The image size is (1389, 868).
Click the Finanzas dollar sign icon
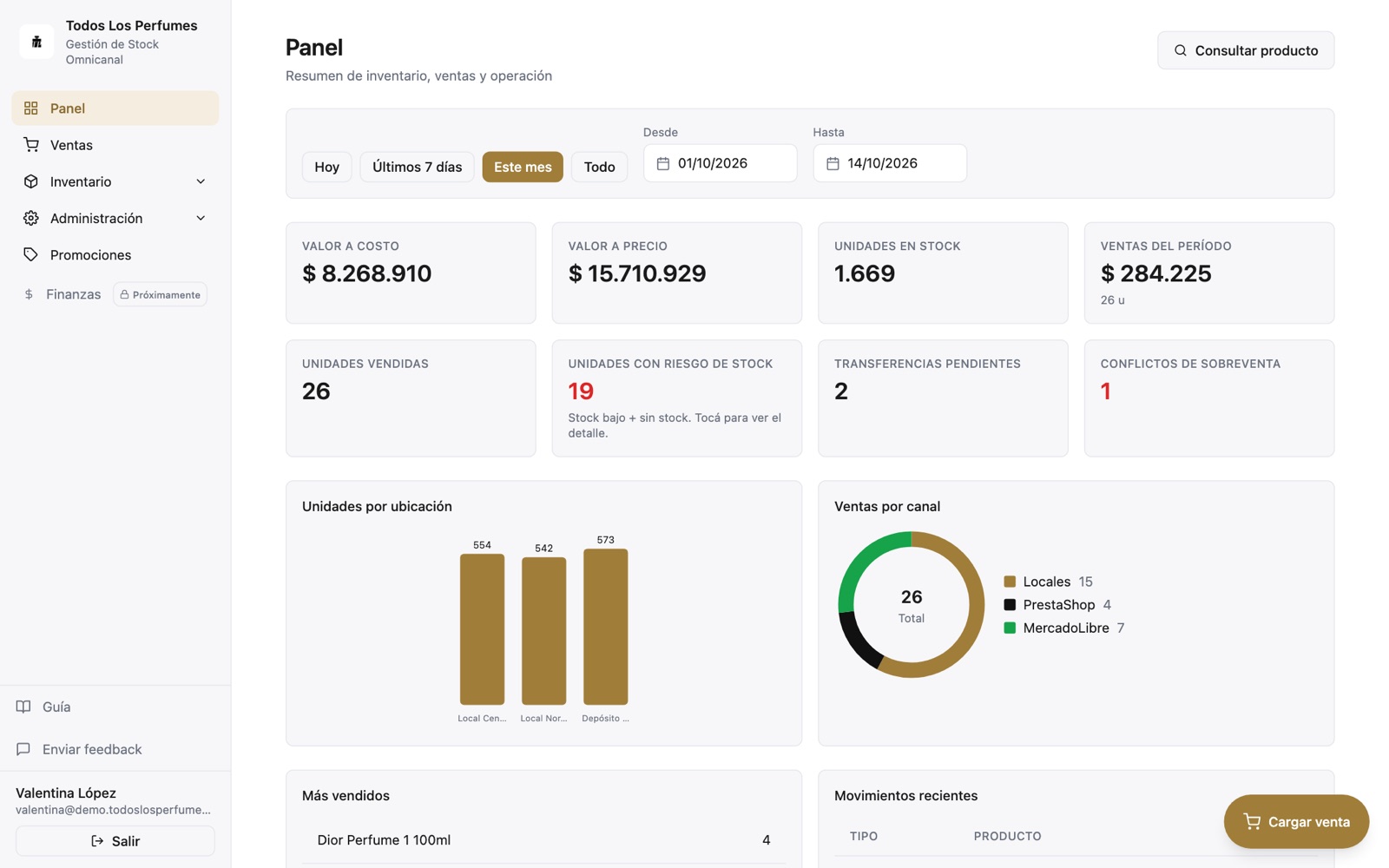29,294
